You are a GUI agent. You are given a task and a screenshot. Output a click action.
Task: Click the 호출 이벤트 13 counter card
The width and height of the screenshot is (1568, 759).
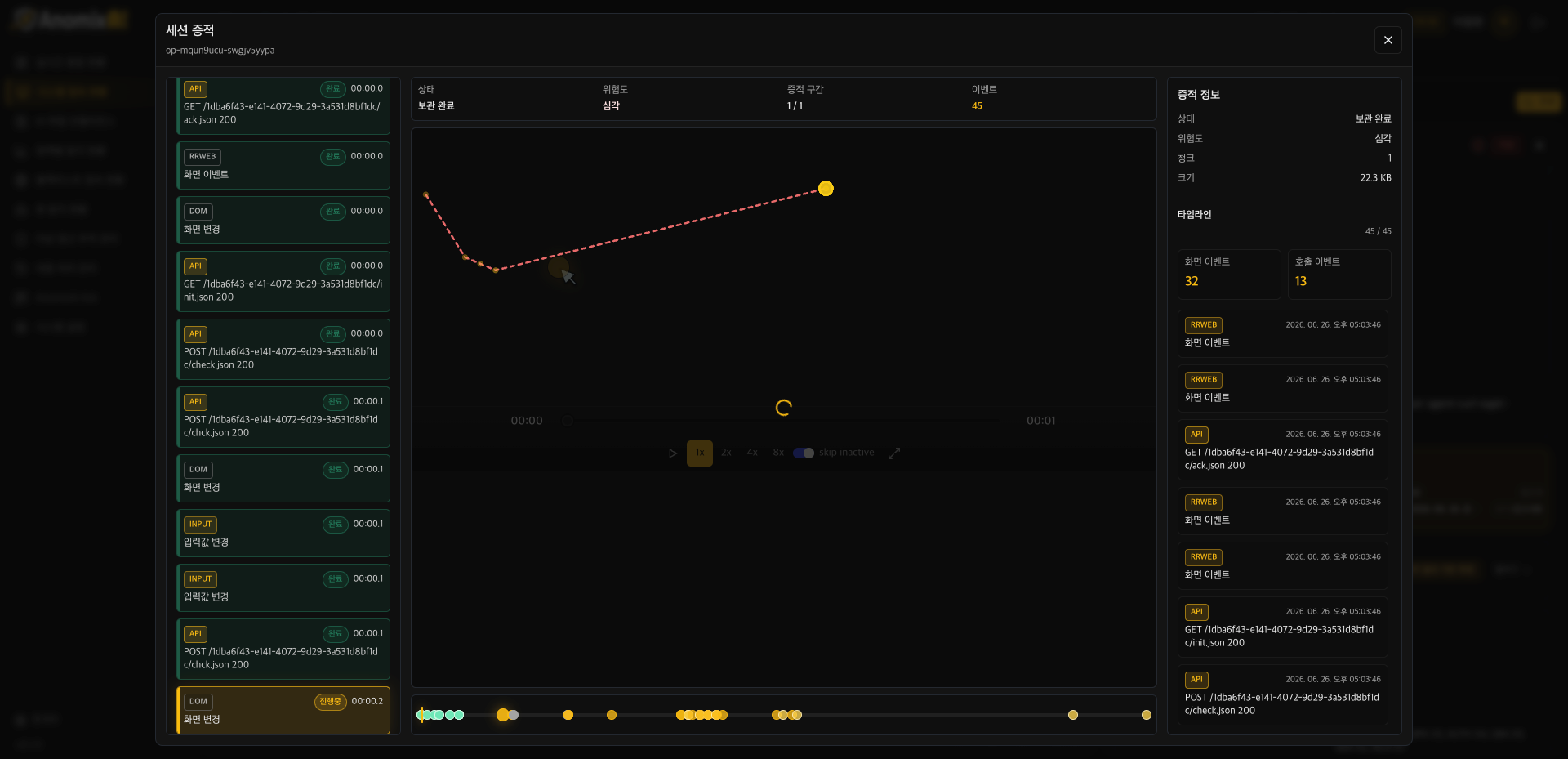(x=1339, y=274)
